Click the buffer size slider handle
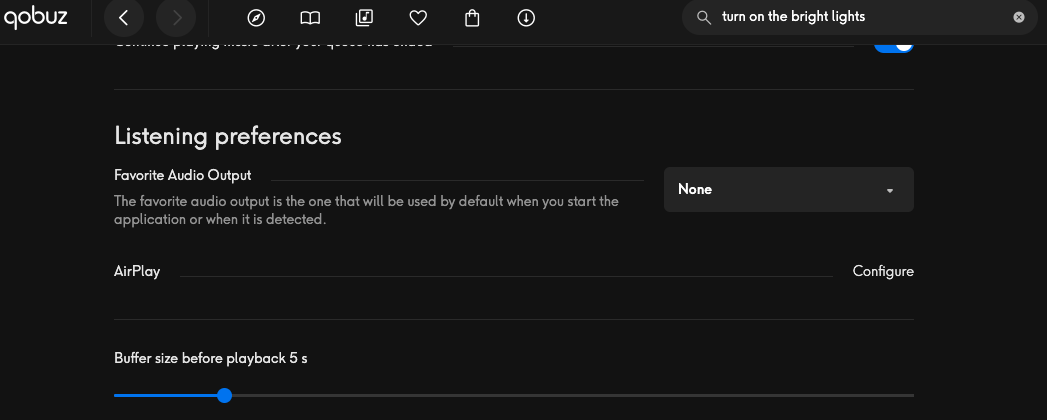1047x420 pixels. point(224,396)
